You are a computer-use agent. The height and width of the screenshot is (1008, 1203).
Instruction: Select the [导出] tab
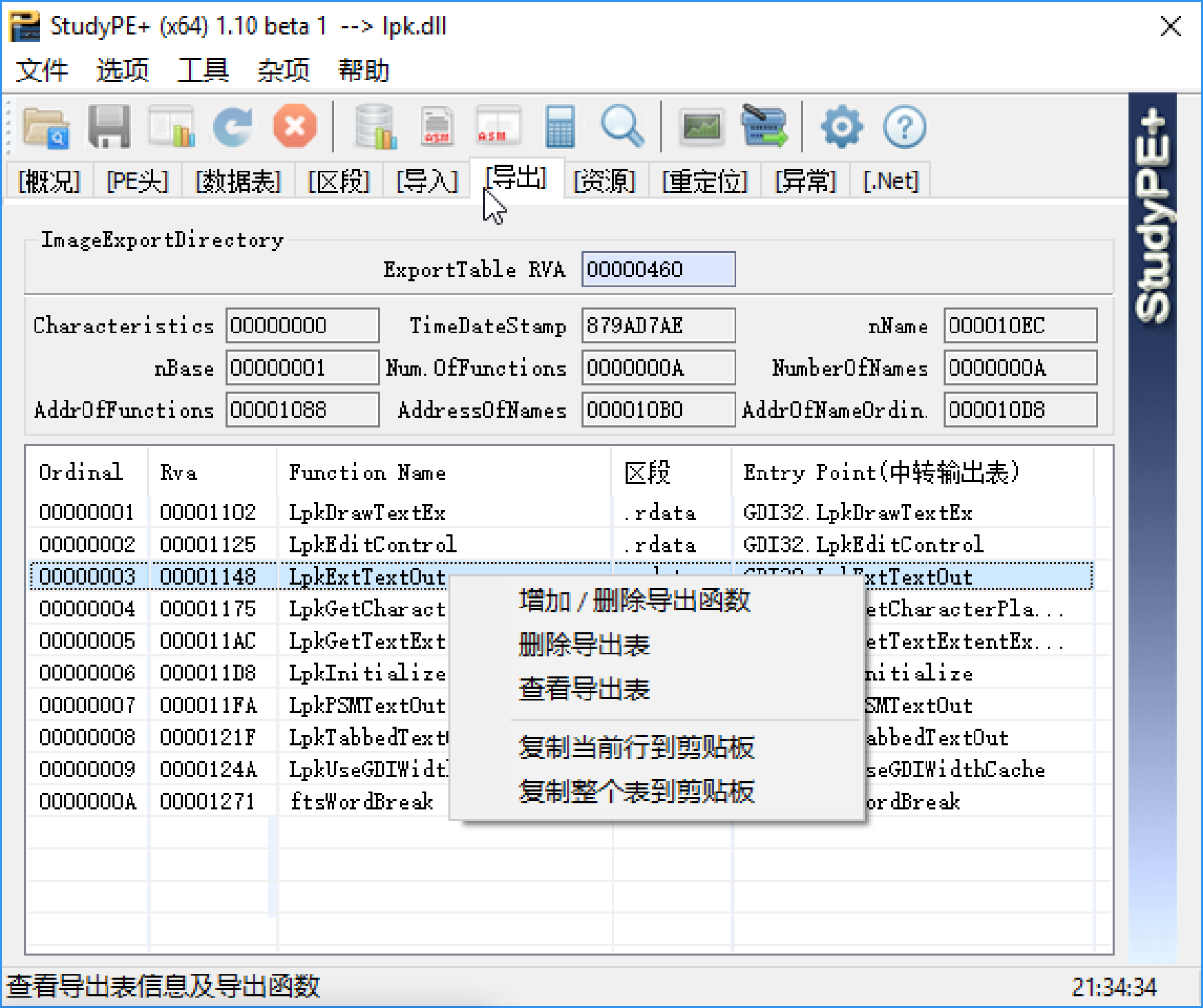517,178
